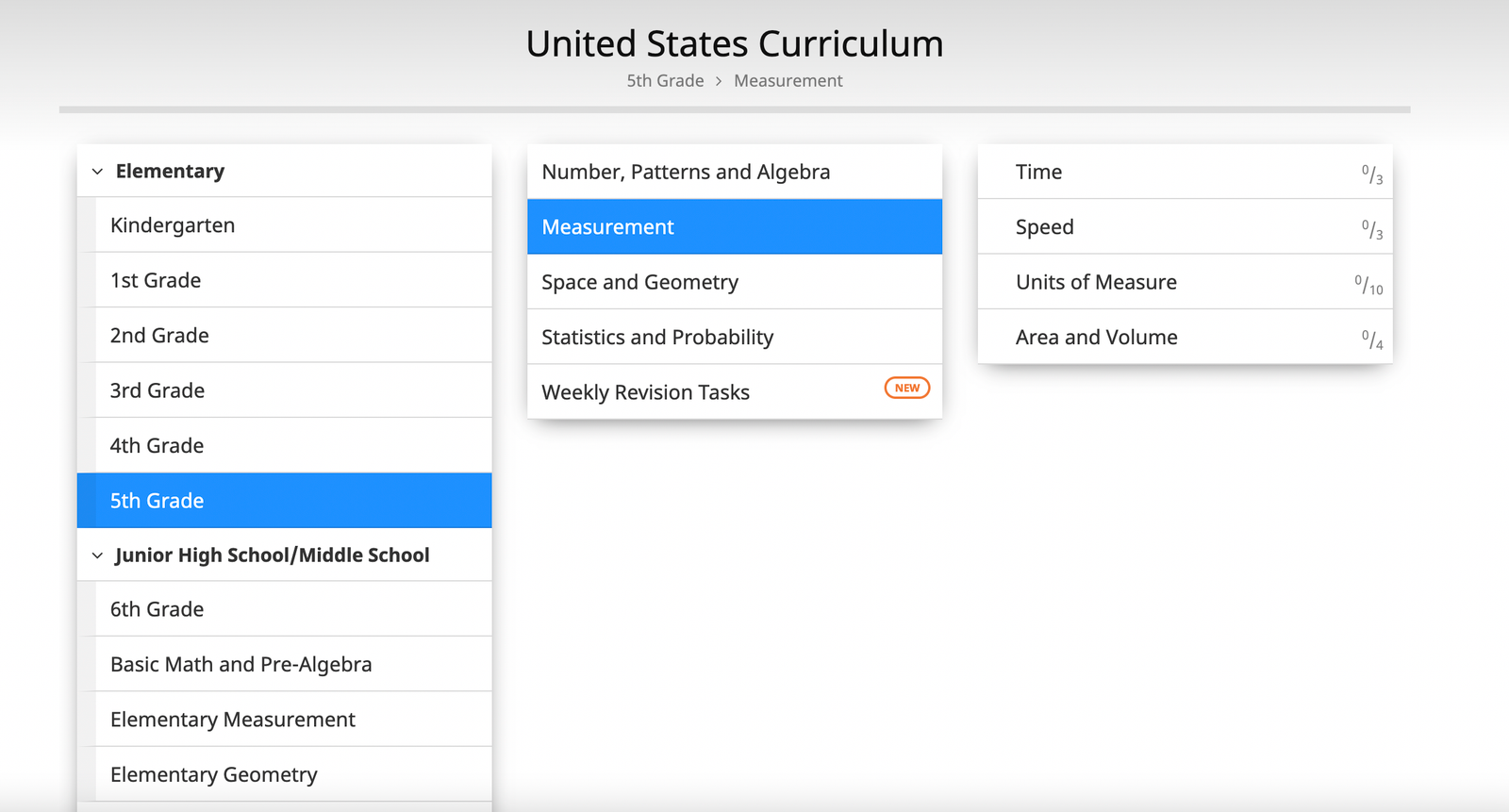Open Statistics and Probability strand
Screen dimensions: 1509x812
(x=657, y=338)
